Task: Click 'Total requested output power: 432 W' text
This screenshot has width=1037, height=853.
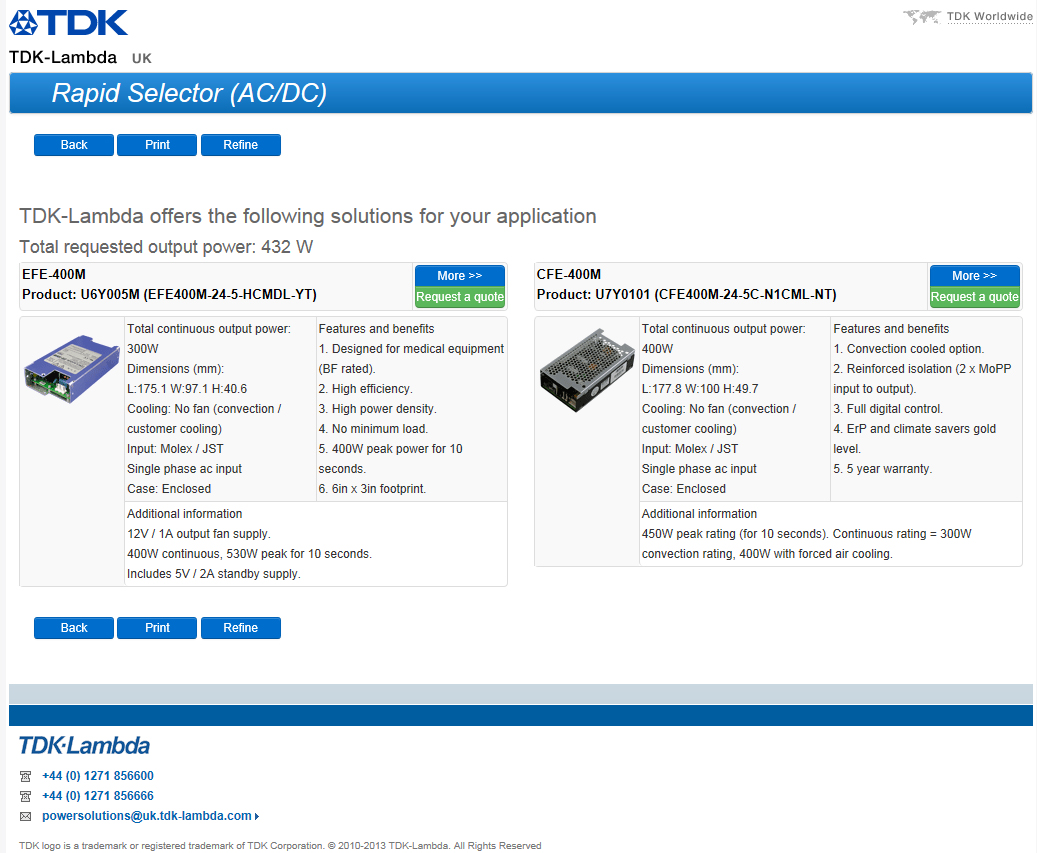Action: (x=166, y=247)
